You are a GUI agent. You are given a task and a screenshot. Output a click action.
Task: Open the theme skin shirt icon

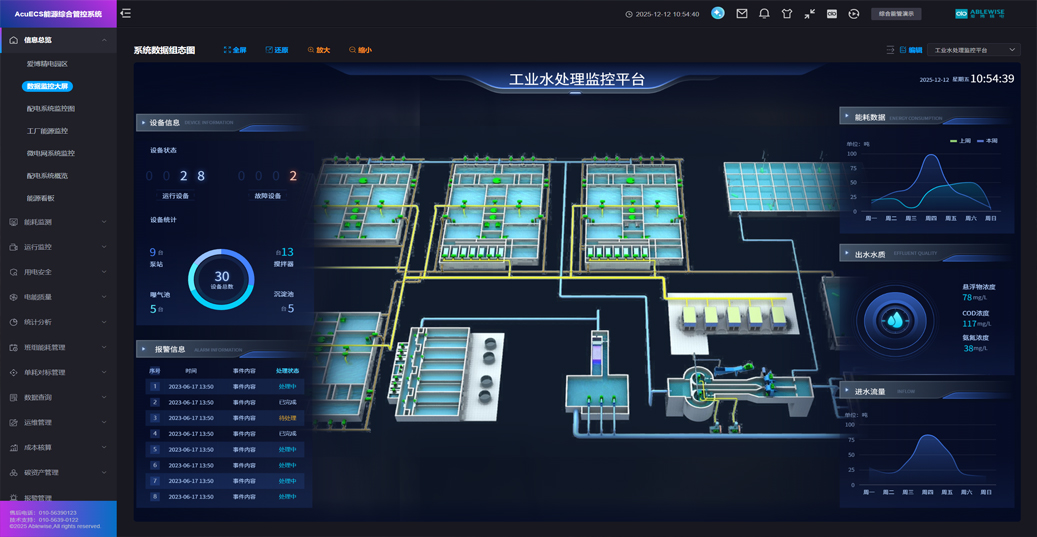787,14
